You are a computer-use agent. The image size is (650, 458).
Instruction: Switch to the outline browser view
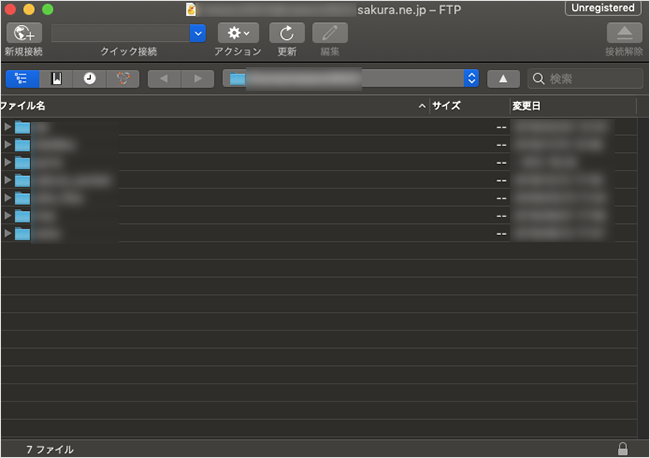point(22,78)
